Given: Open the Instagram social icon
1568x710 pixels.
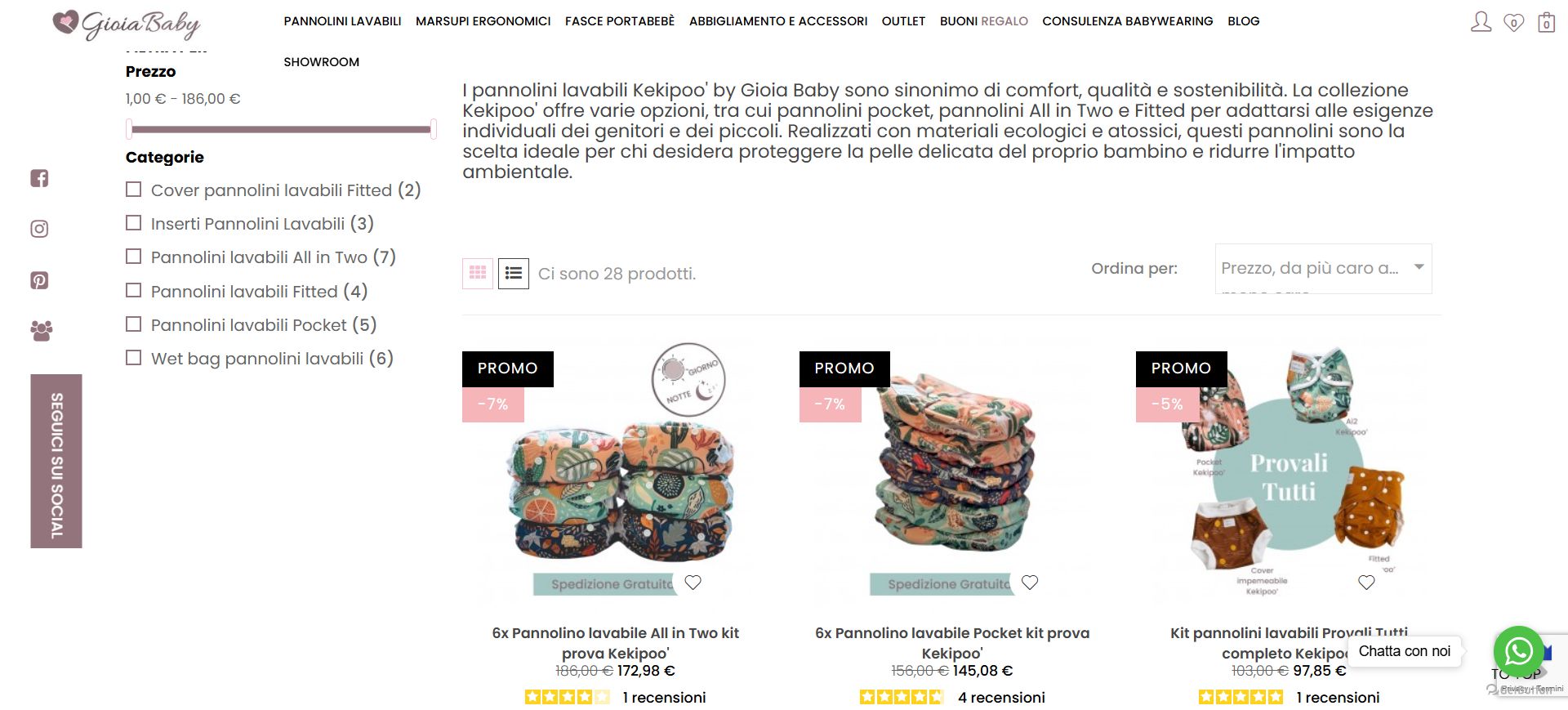Looking at the screenshot, I should pyautogui.click(x=39, y=229).
